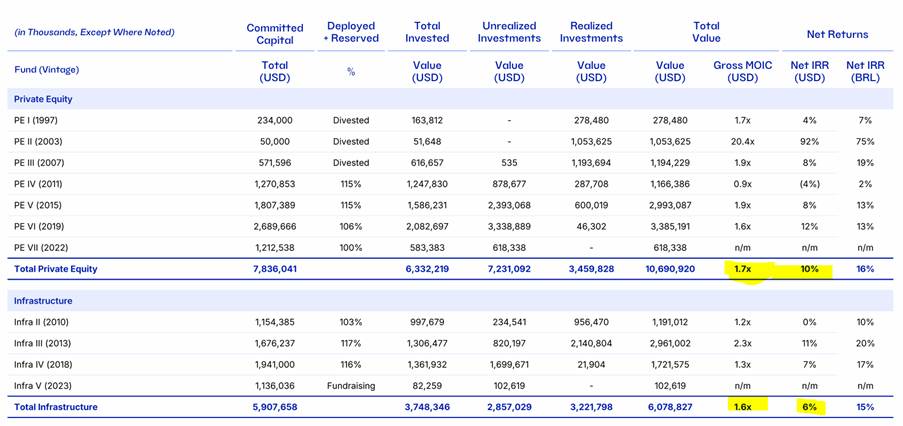Select the Total Infrastructure committed 5,907,658
Image resolution: width=903 pixels, height=426 pixels.
click(x=275, y=407)
